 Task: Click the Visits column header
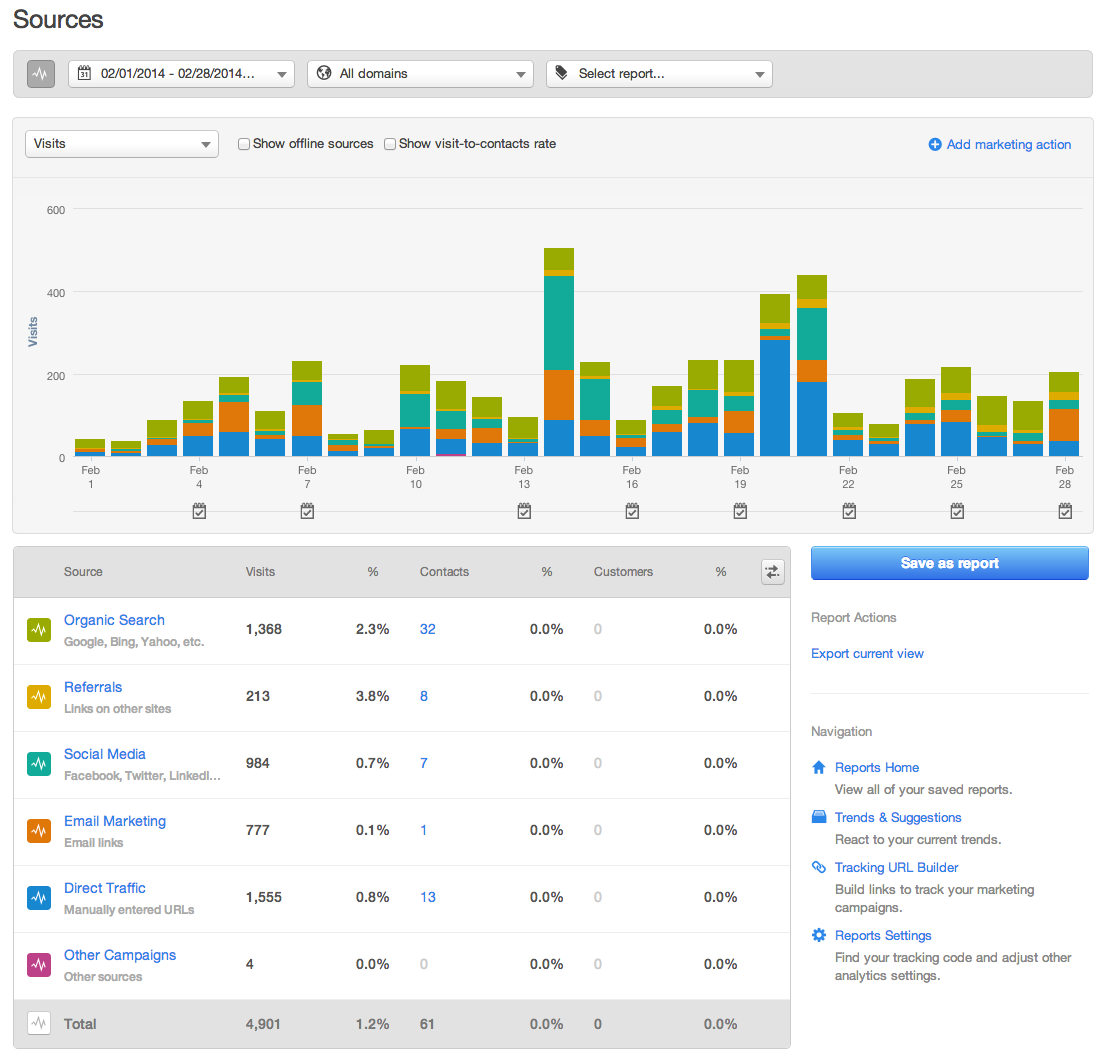(260, 572)
